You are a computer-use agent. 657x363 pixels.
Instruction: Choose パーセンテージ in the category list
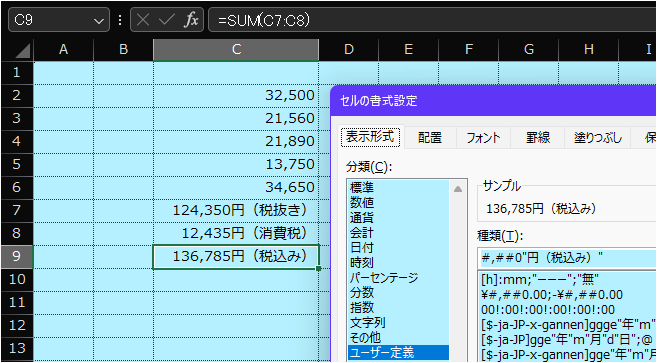[x=398, y=277]
